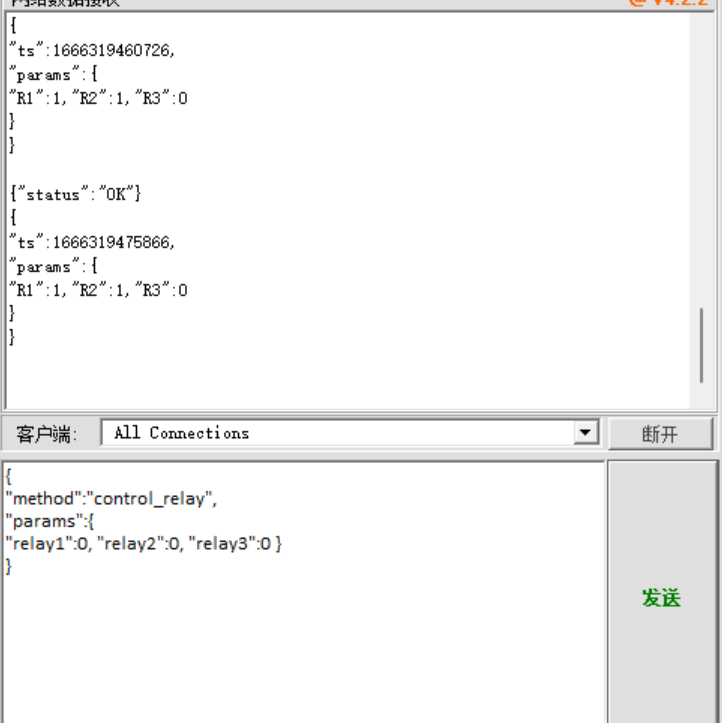Click the 客户端 label beside the dropdown

pos(46,434)
